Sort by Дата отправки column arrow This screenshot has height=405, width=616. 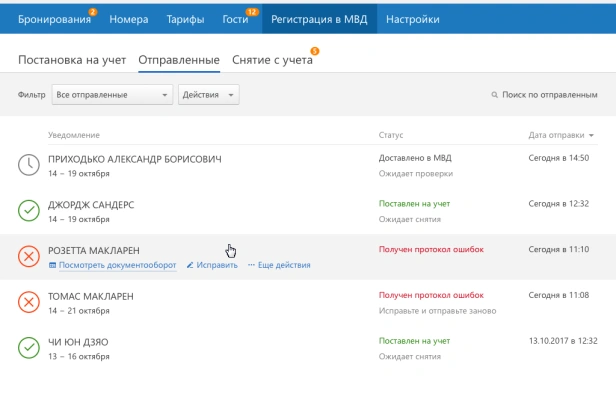point(592,135)
